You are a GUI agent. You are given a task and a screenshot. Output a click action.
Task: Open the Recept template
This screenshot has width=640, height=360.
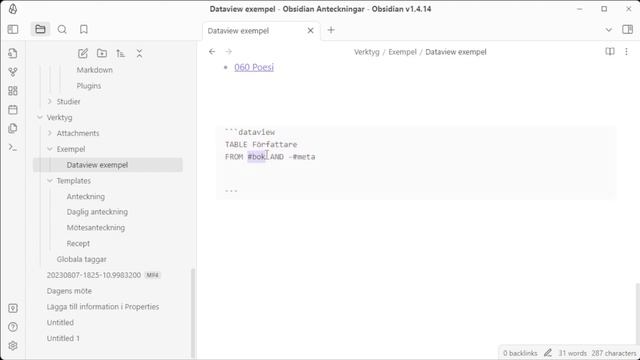click(x=78, y=243)
